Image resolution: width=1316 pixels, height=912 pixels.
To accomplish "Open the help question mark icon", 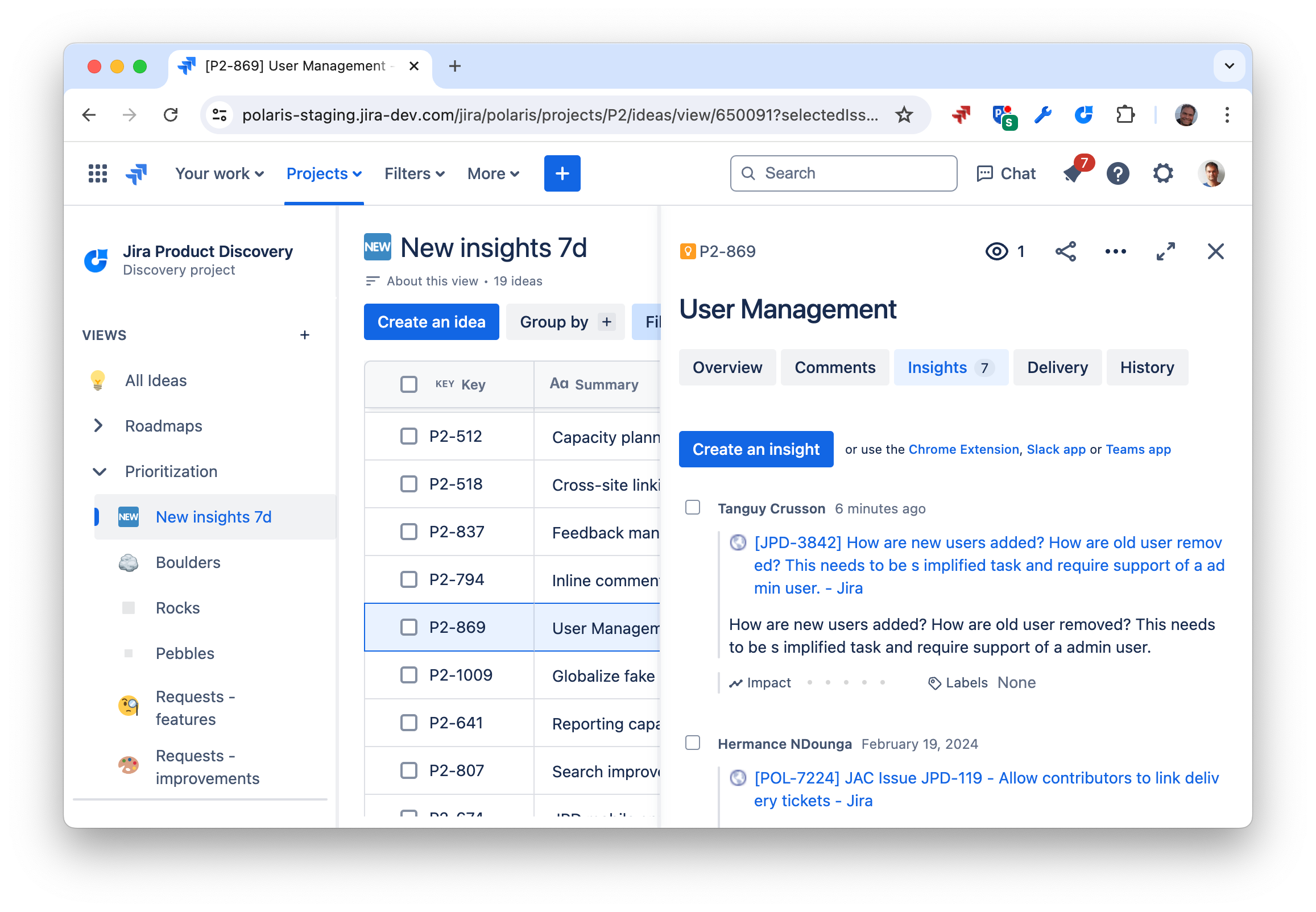I will click(x=1118, y=173).
